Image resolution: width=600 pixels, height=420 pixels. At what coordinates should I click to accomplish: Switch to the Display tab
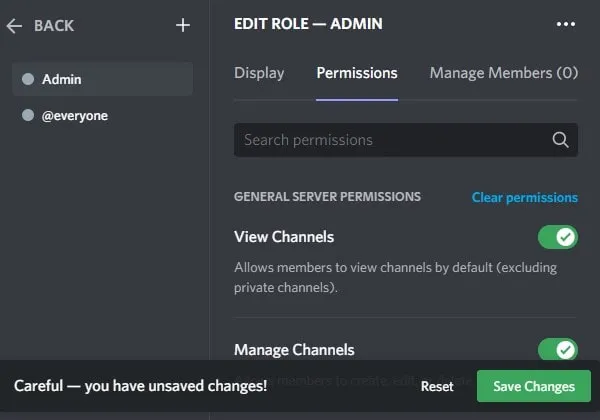[259, 73]
